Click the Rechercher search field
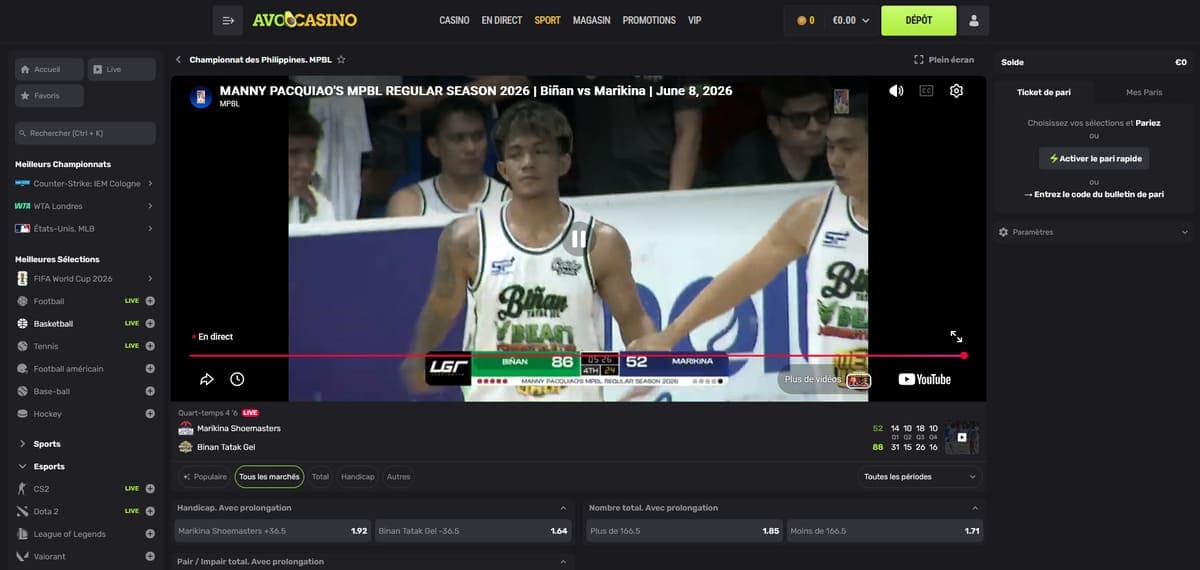Screen dimensions: 1200x570 tap(85, 133)
